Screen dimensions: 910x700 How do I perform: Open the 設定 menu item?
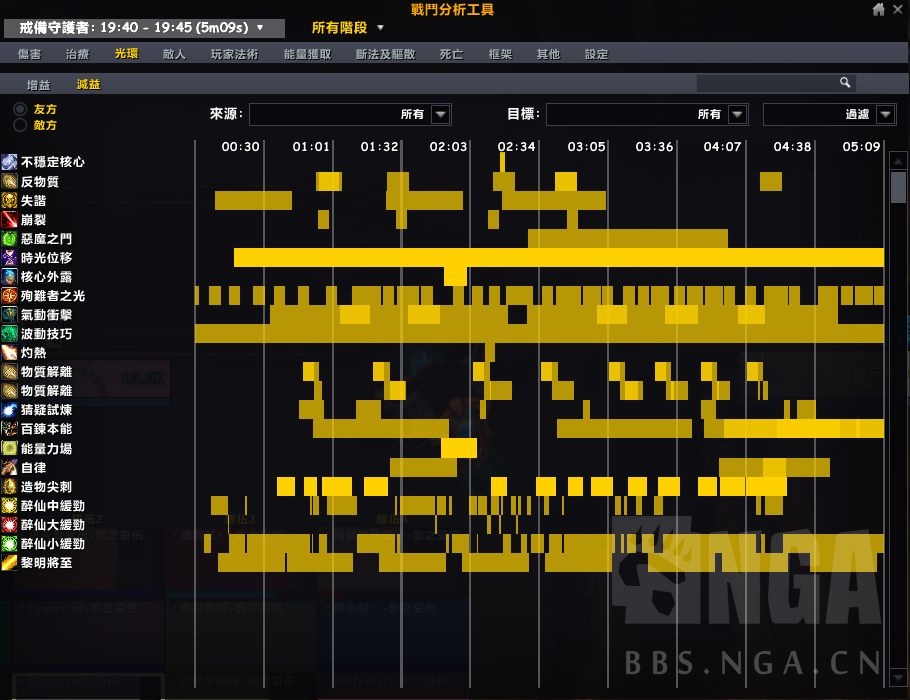(x=595, y=54)
